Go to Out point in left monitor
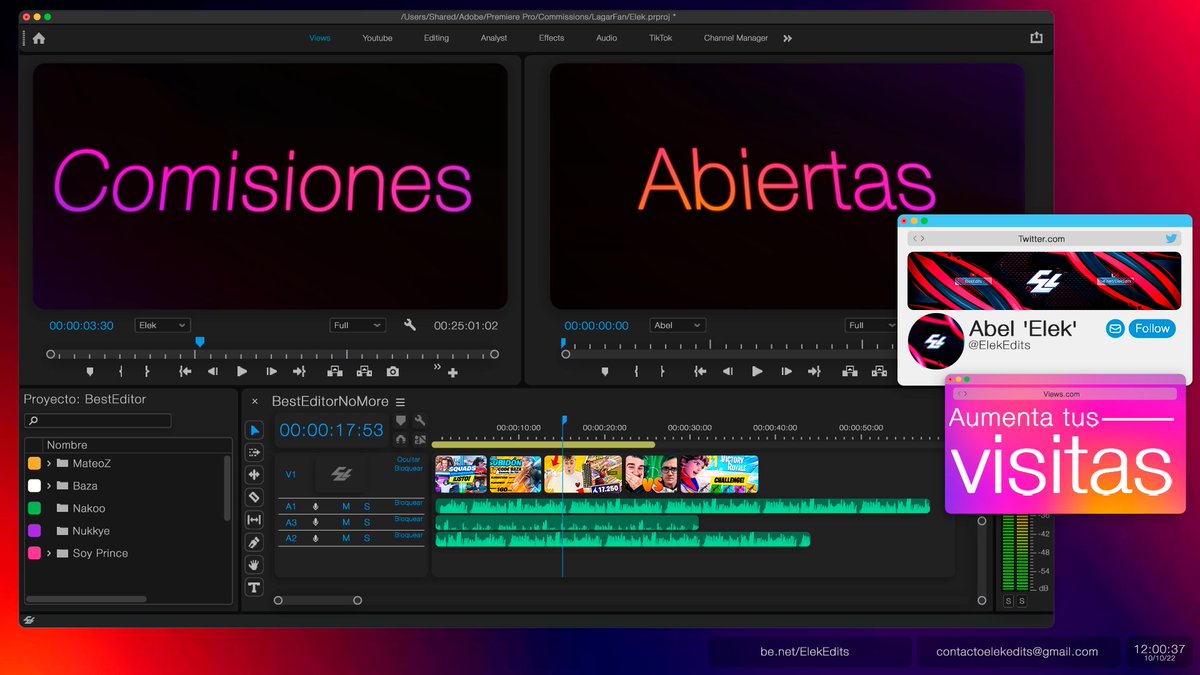 tap(299, 371)
